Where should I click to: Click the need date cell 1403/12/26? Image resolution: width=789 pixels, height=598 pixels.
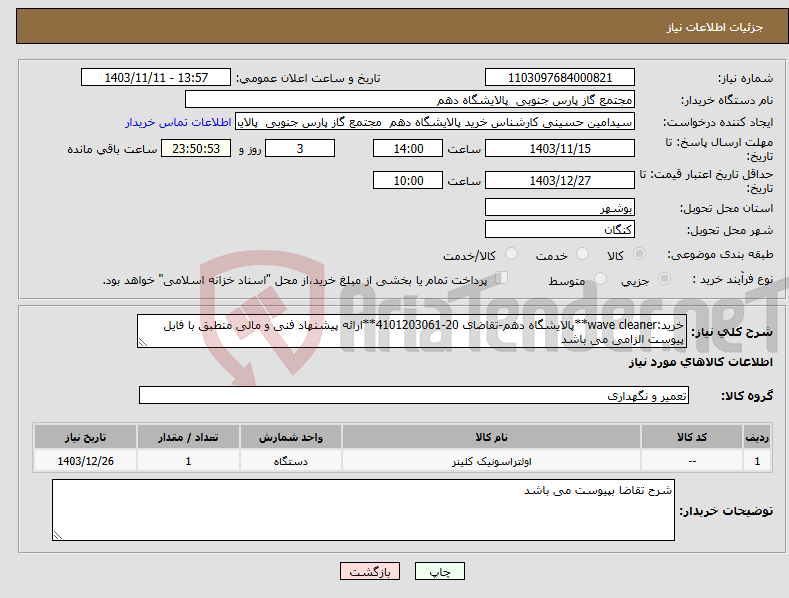tap(86, 461)
